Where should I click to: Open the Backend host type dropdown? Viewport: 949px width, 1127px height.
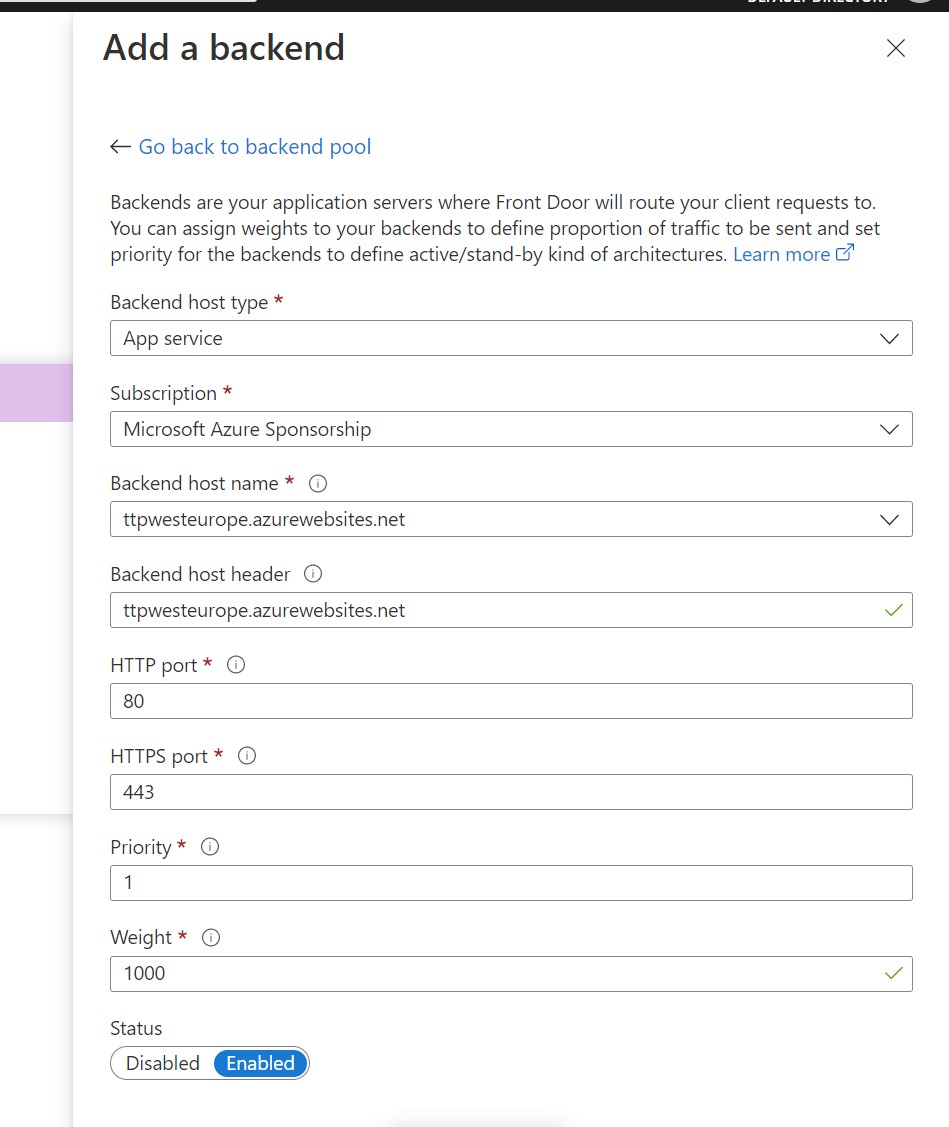tap(511, 338)
